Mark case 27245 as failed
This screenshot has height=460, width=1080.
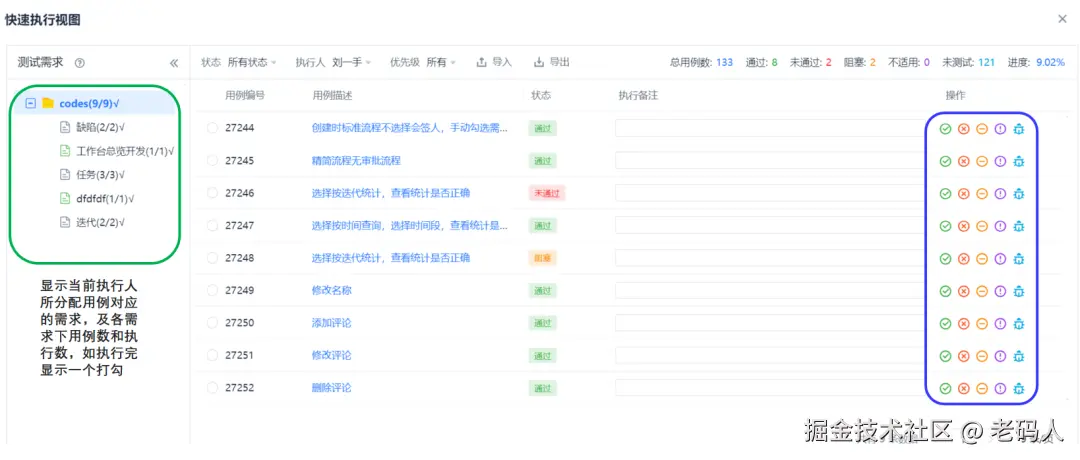point(964,161)
